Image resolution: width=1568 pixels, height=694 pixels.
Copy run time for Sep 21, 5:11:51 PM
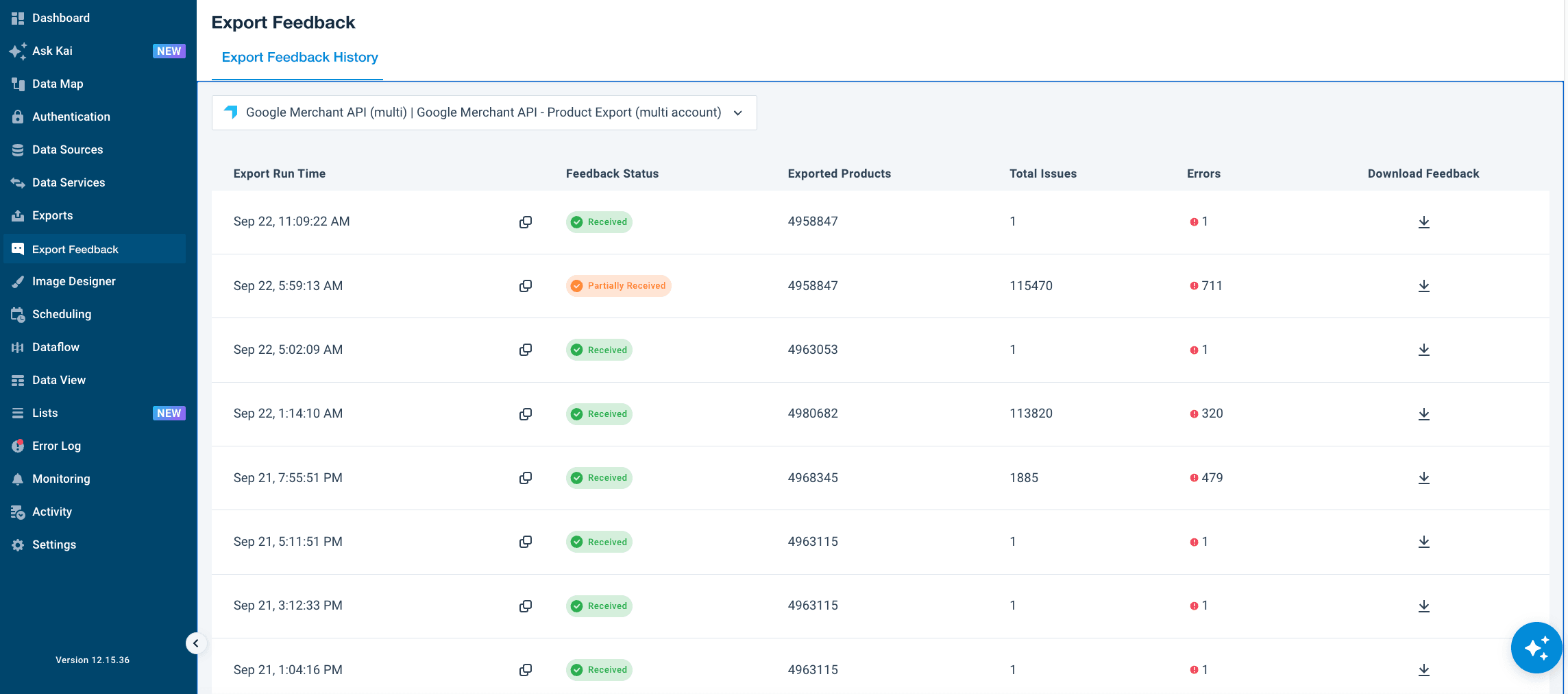coord(526,542)
